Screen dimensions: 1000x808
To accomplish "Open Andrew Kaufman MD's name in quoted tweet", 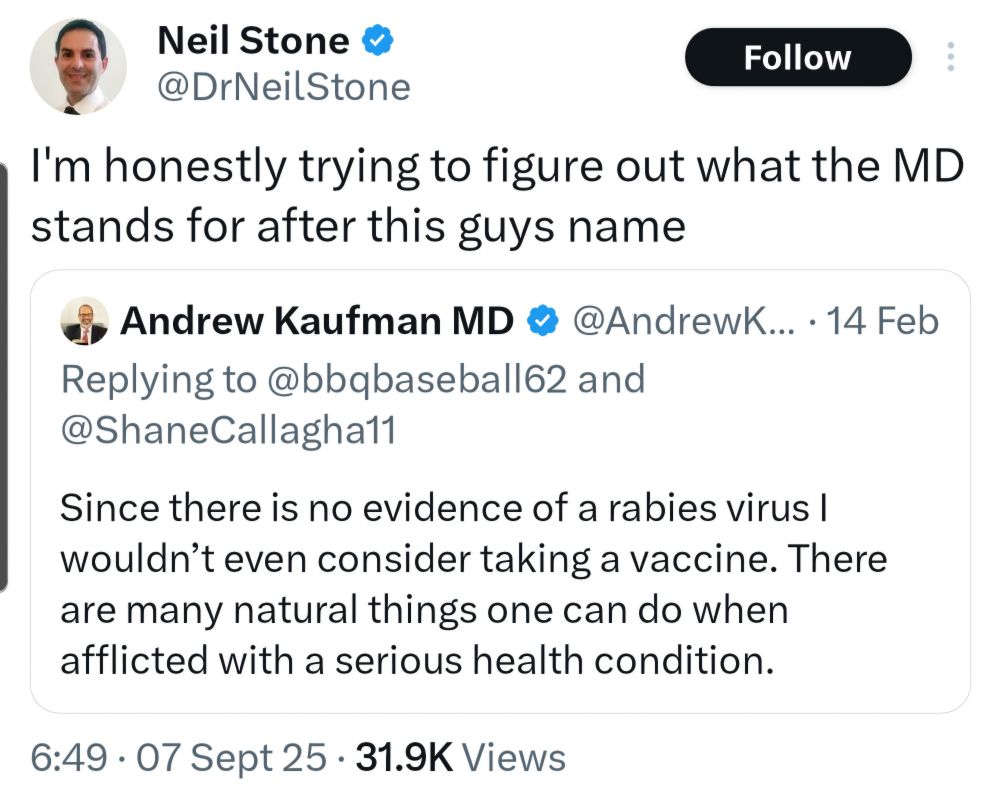I will pyautogui.click(x=317, y=322).
